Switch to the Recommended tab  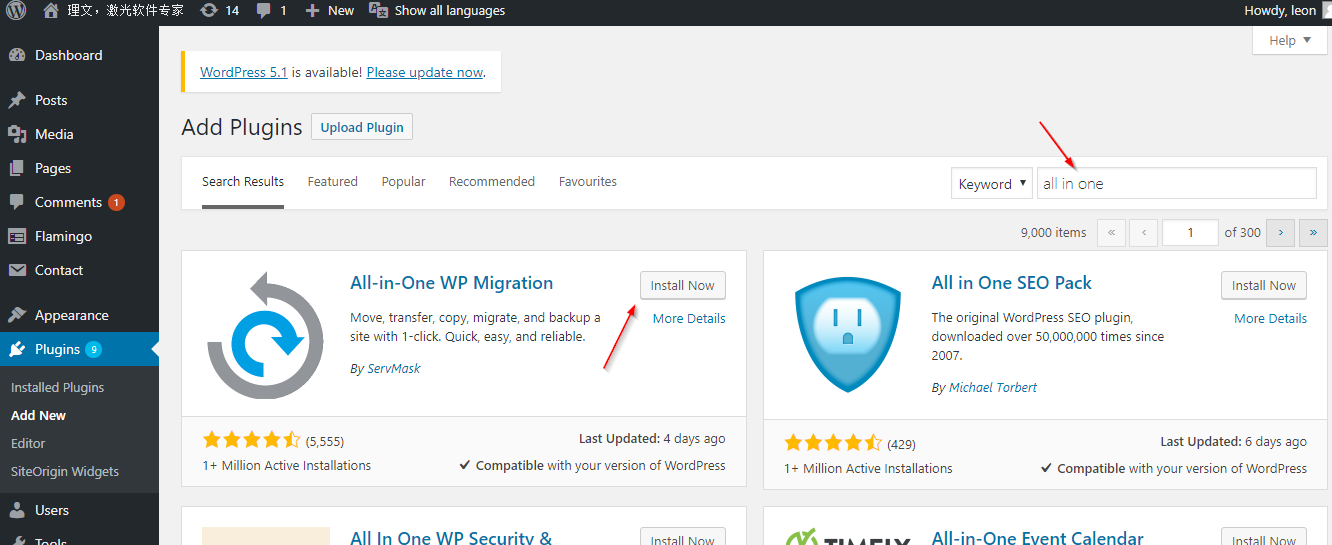(491, 182)
